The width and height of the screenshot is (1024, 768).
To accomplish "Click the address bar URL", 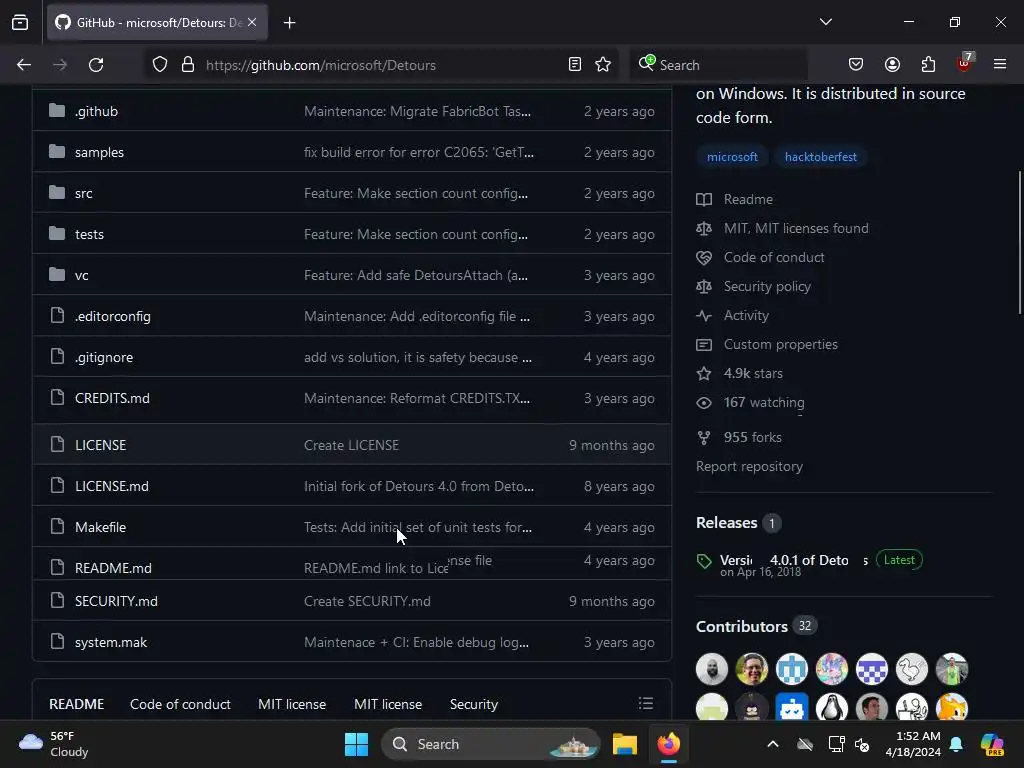I will 321,65.
